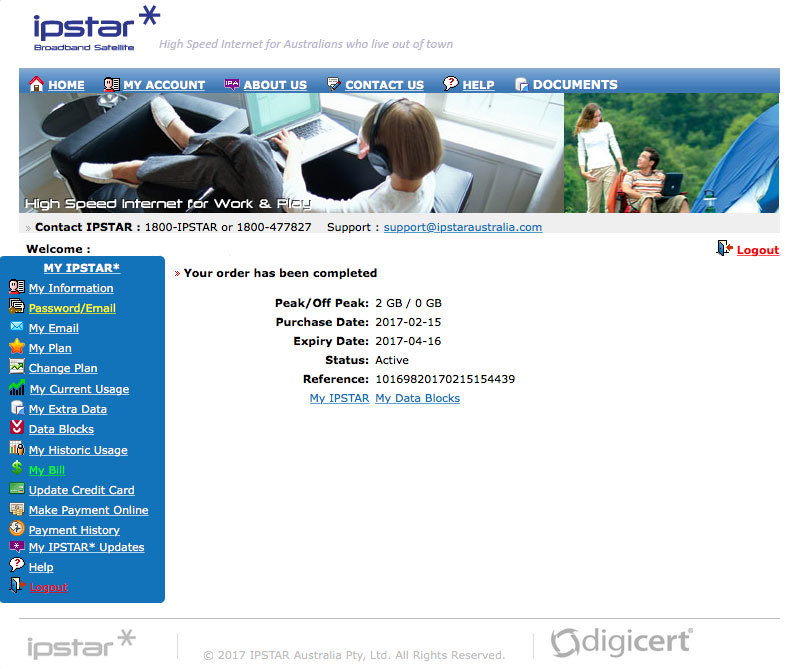The width and height of the screenshot is (797, 669).
Task: Click the red Data Blocks icon
Action: click(17, 427)
